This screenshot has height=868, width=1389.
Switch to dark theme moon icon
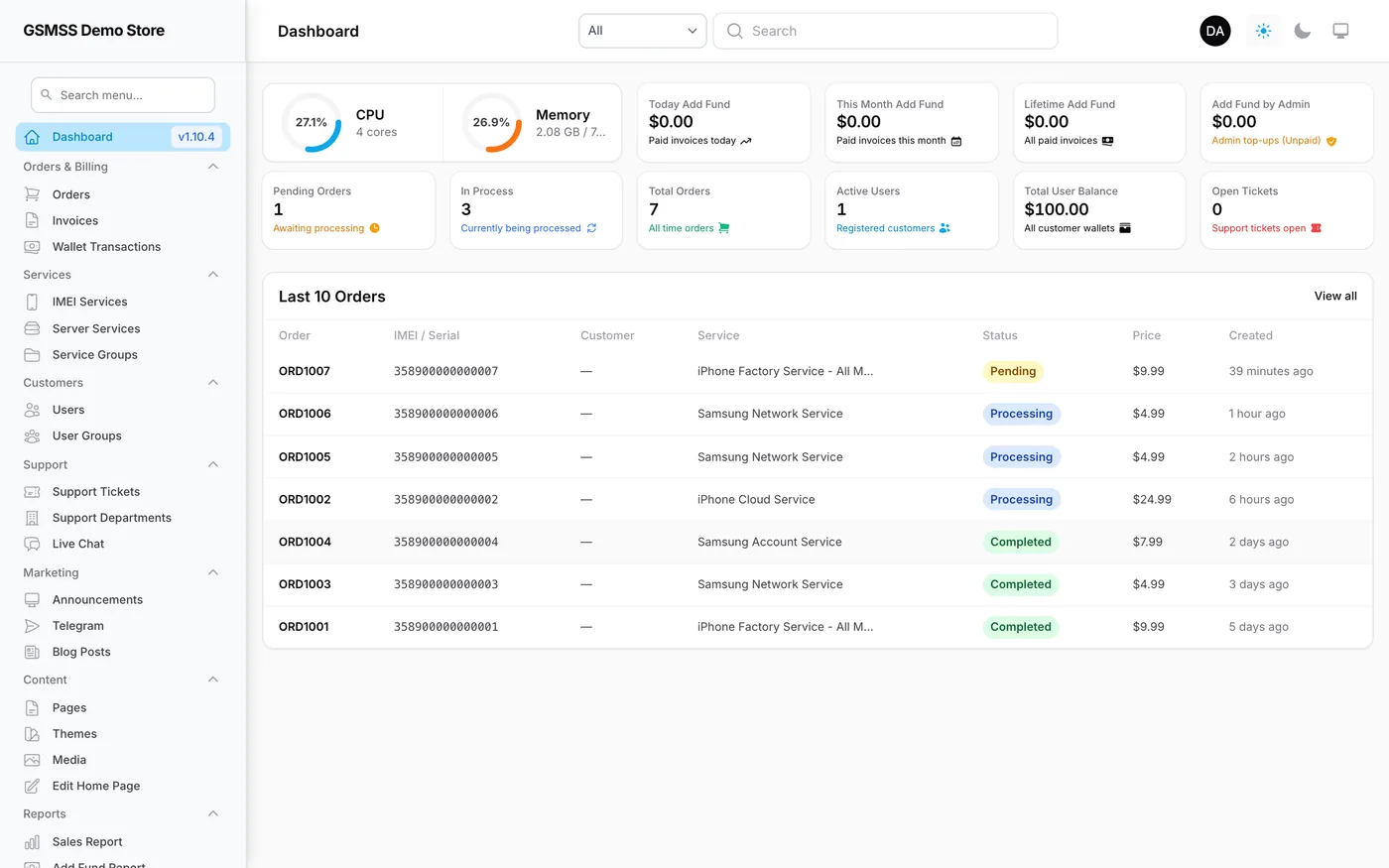tap(1303, 31)
